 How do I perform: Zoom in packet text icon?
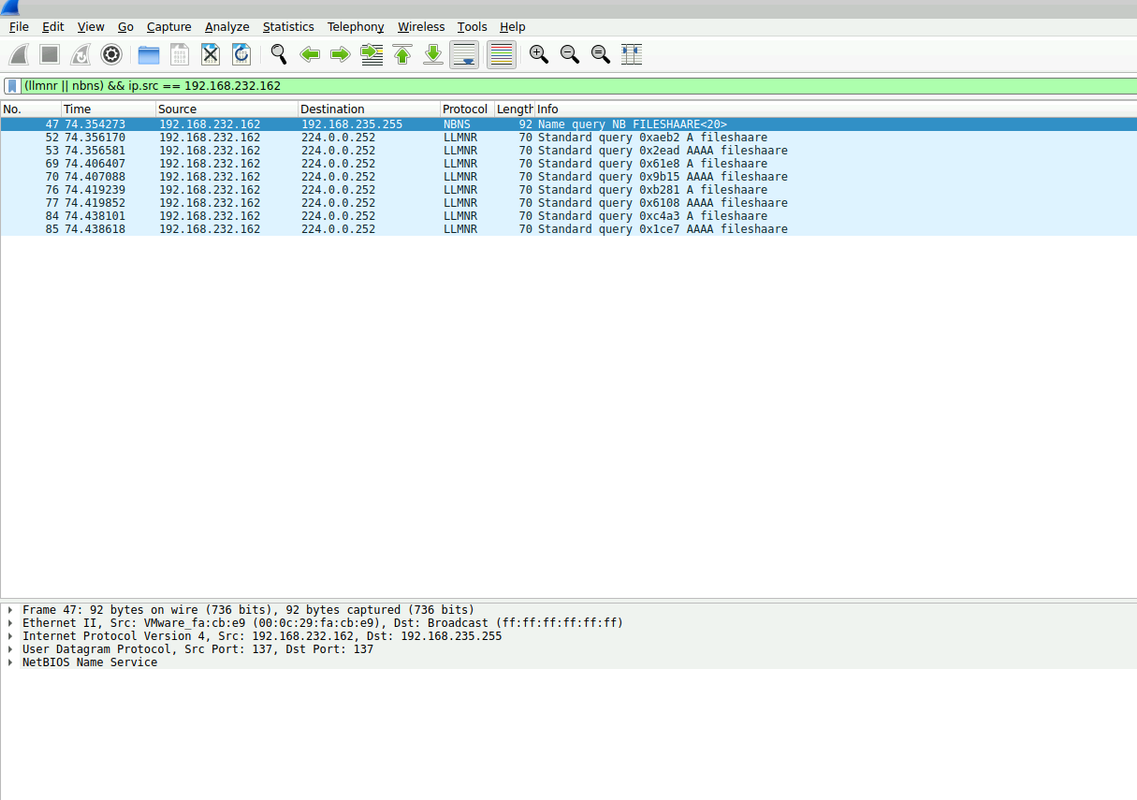pos(539,54)
